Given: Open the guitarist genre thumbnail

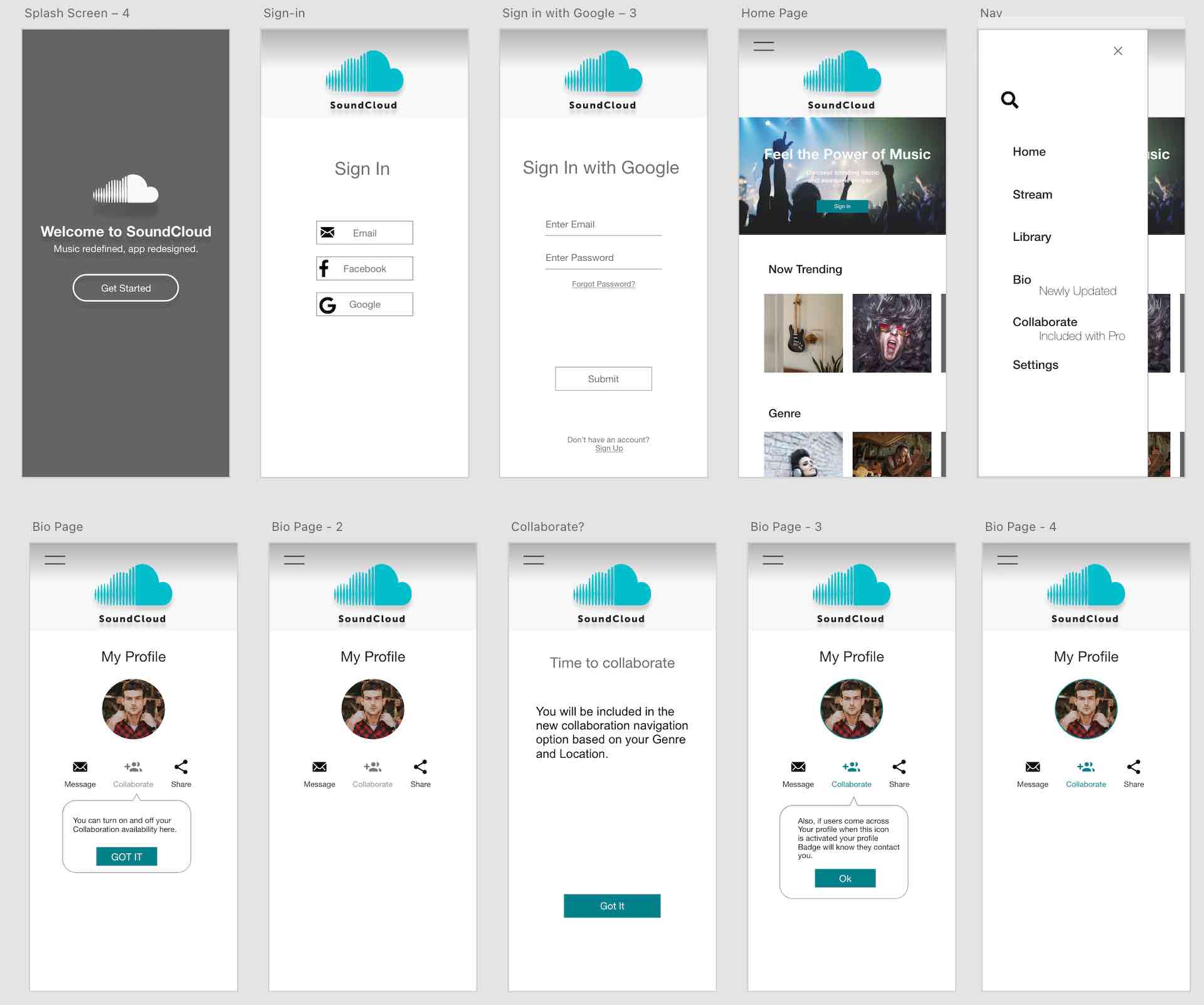Looking at the screenshot, I should 892,454.
